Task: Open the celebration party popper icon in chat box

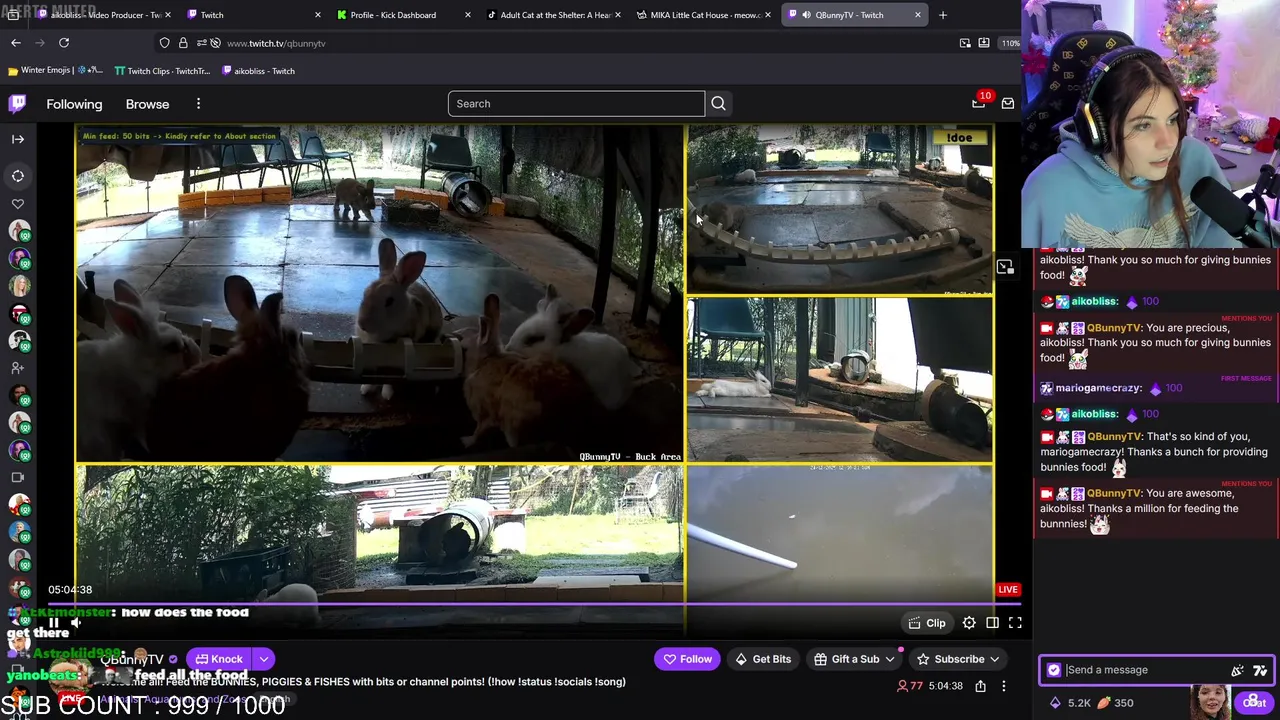Action: 1238,670
